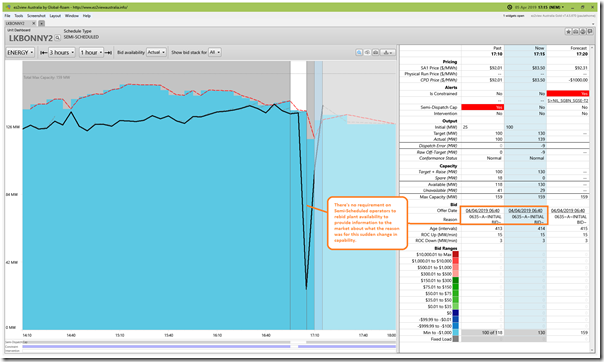Click the $150.01 to $300 green swatch
The image size is (604, 362).
coord(455,280)
